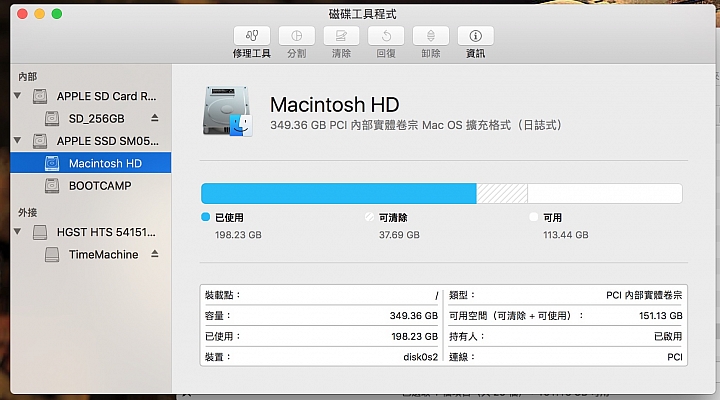
Task: Click the 清除 erase toolbar icon
Action: click(341, 36)
